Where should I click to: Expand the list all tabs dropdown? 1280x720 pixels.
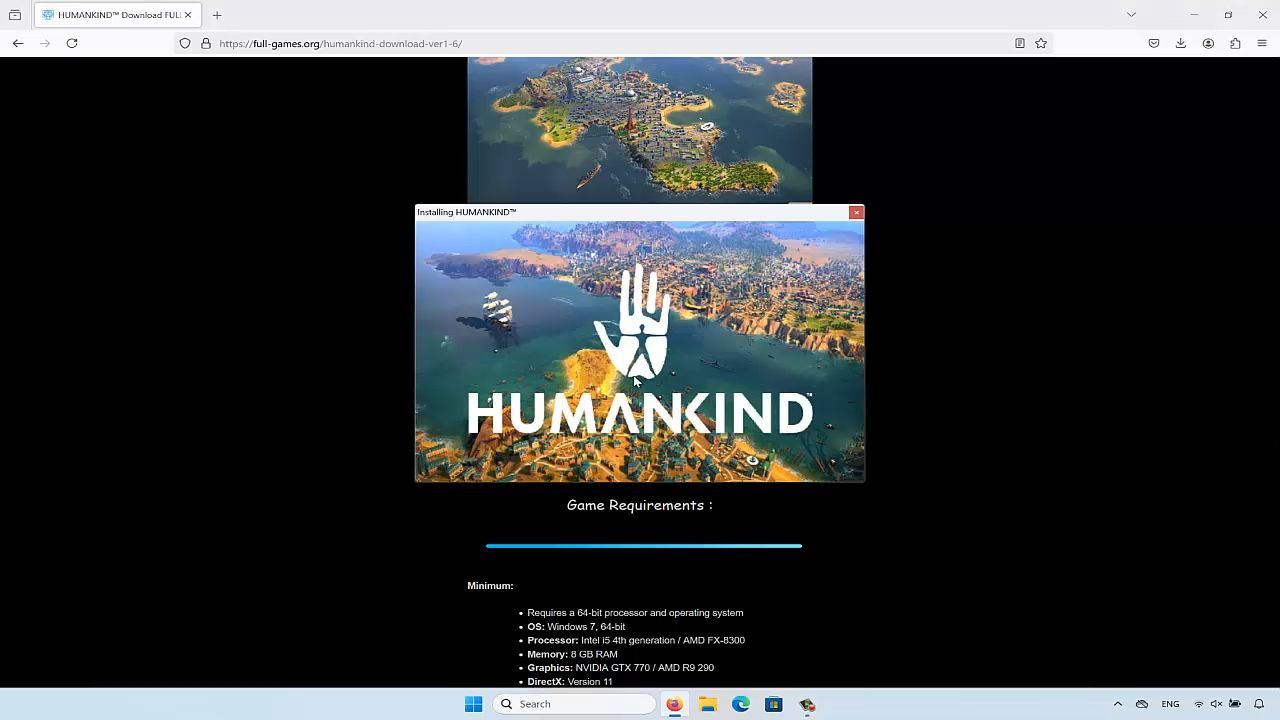[1131, 15]
